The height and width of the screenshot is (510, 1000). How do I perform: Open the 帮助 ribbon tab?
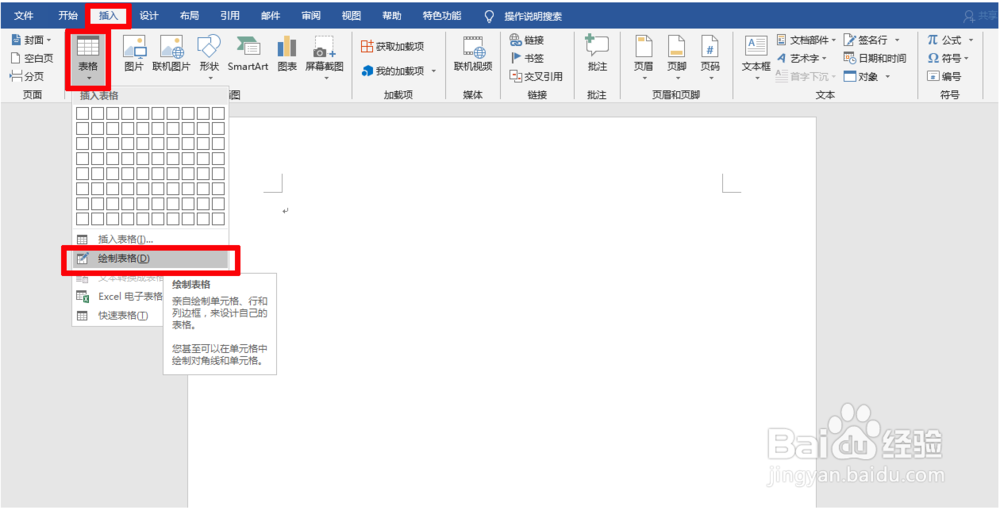point(392,16)
